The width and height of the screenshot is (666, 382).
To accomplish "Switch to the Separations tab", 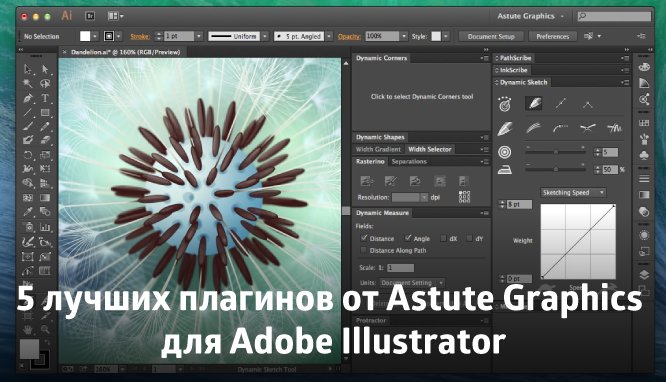I will click(409, 161).
